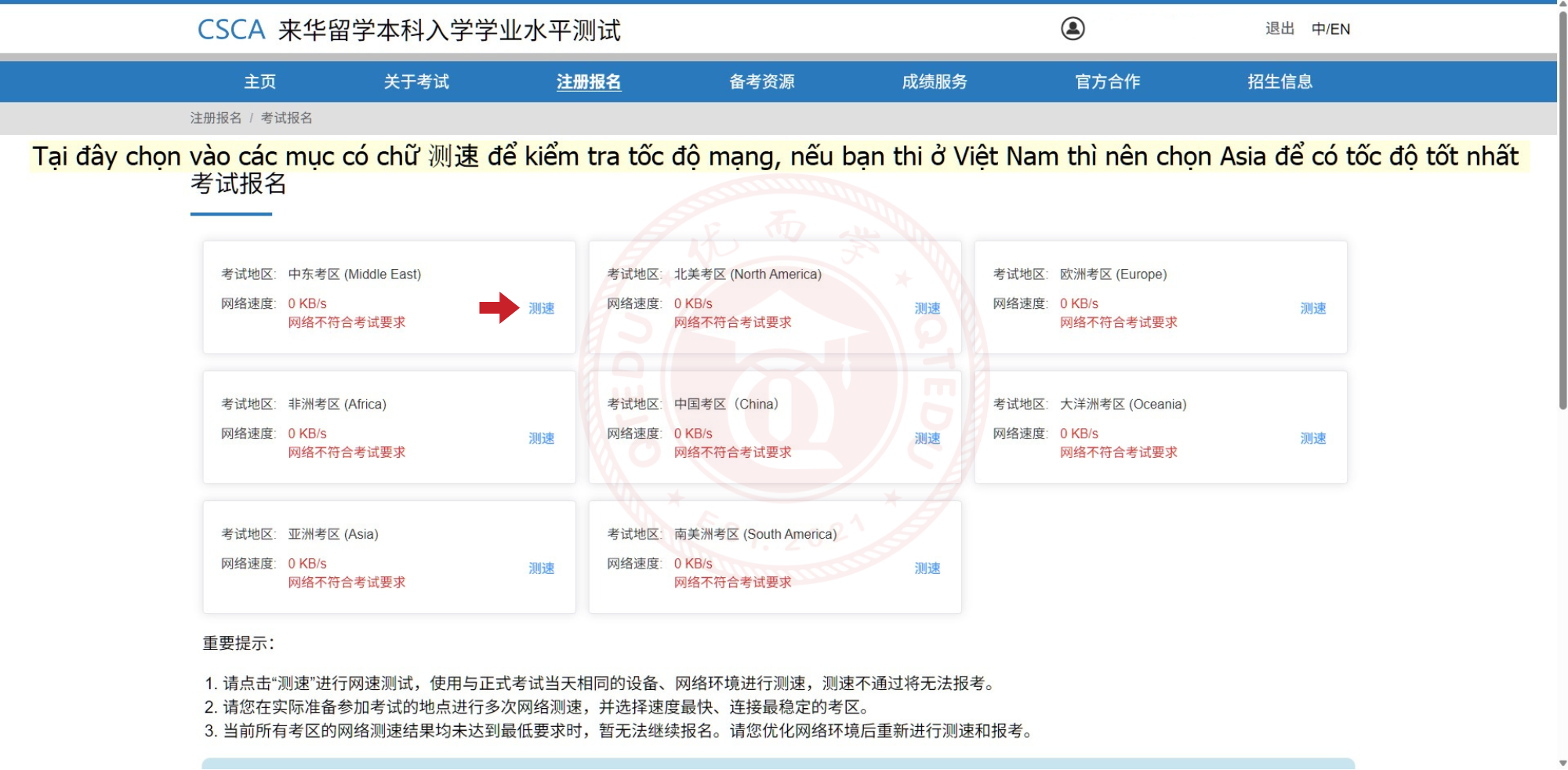1568x770 pixels.
Task: Test network speed for Asia region
Action: click(541, 568)
